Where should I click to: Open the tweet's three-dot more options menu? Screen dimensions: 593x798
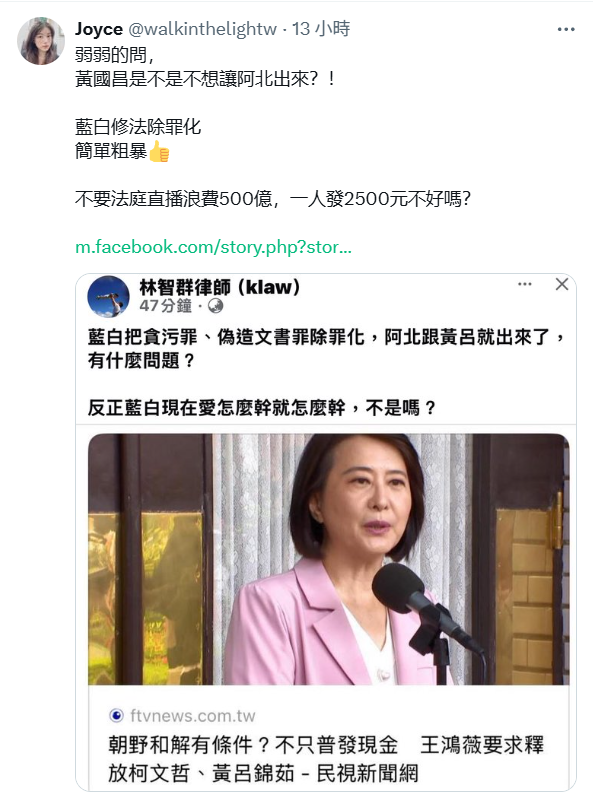coord(566,30)
